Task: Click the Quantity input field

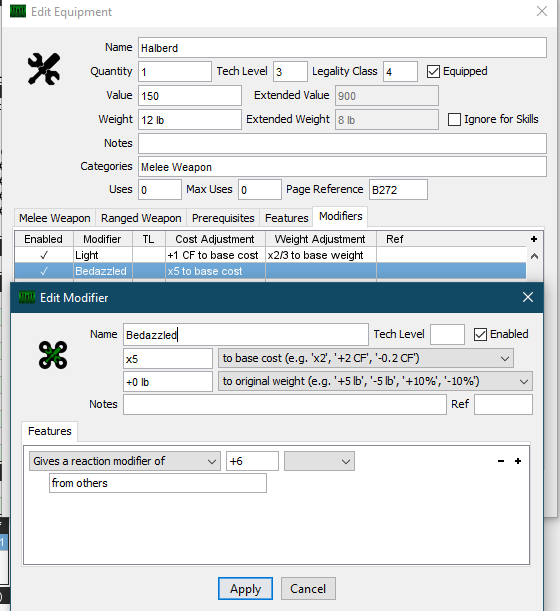Action: tap(175, 72)
